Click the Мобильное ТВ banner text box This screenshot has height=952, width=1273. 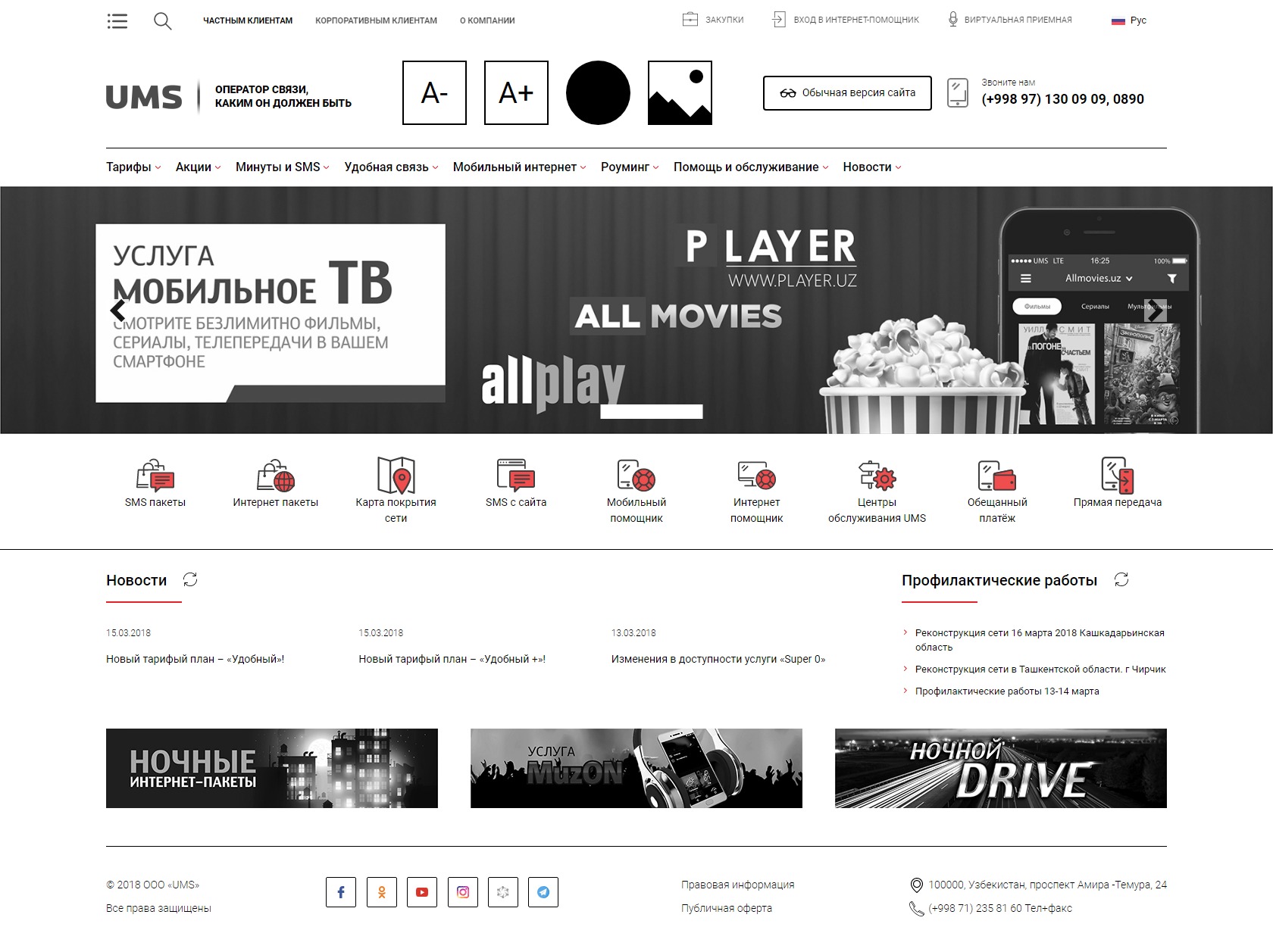click(x=271, y=313)
